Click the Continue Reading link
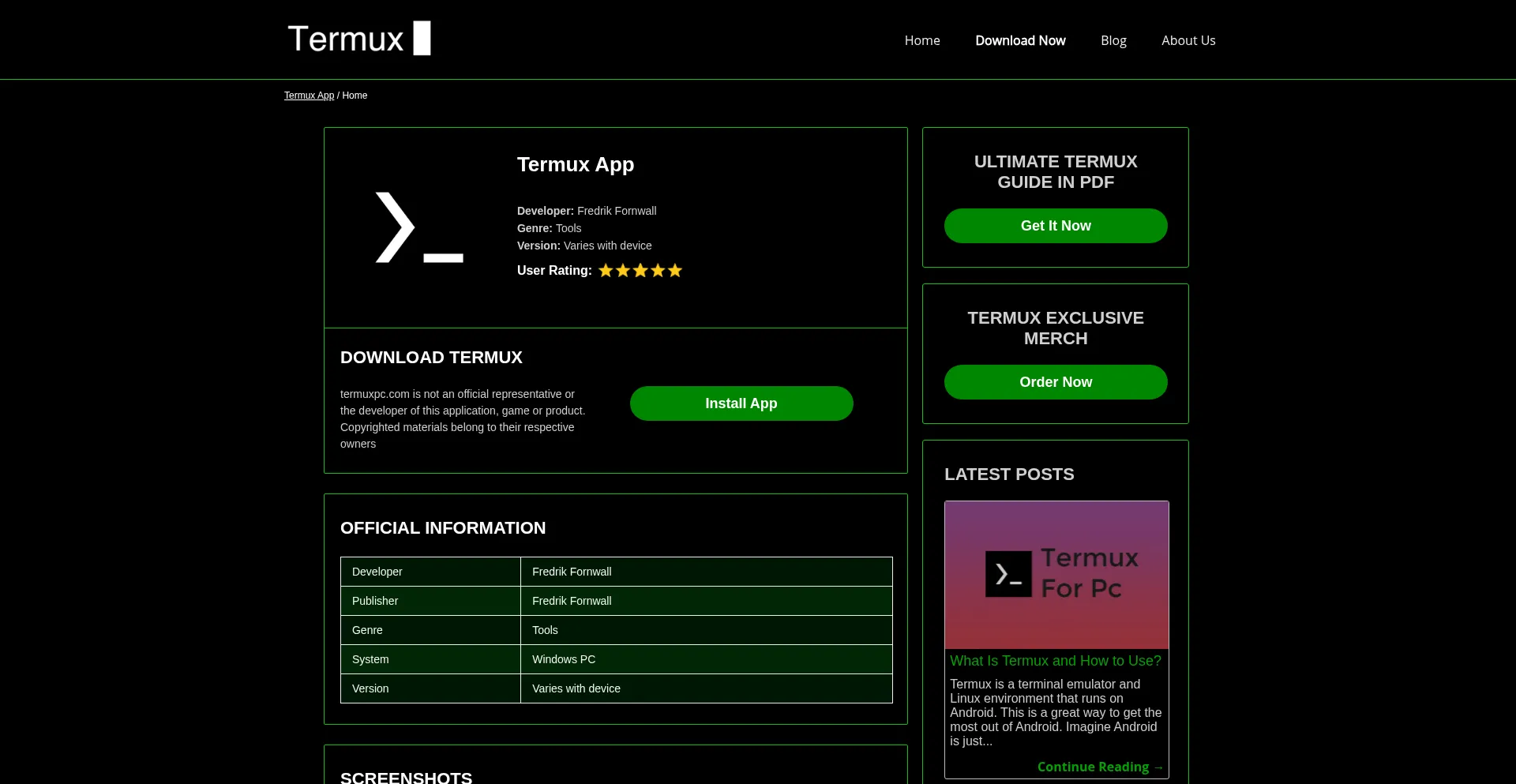 pyautogui.click(x=1100, y=767)
